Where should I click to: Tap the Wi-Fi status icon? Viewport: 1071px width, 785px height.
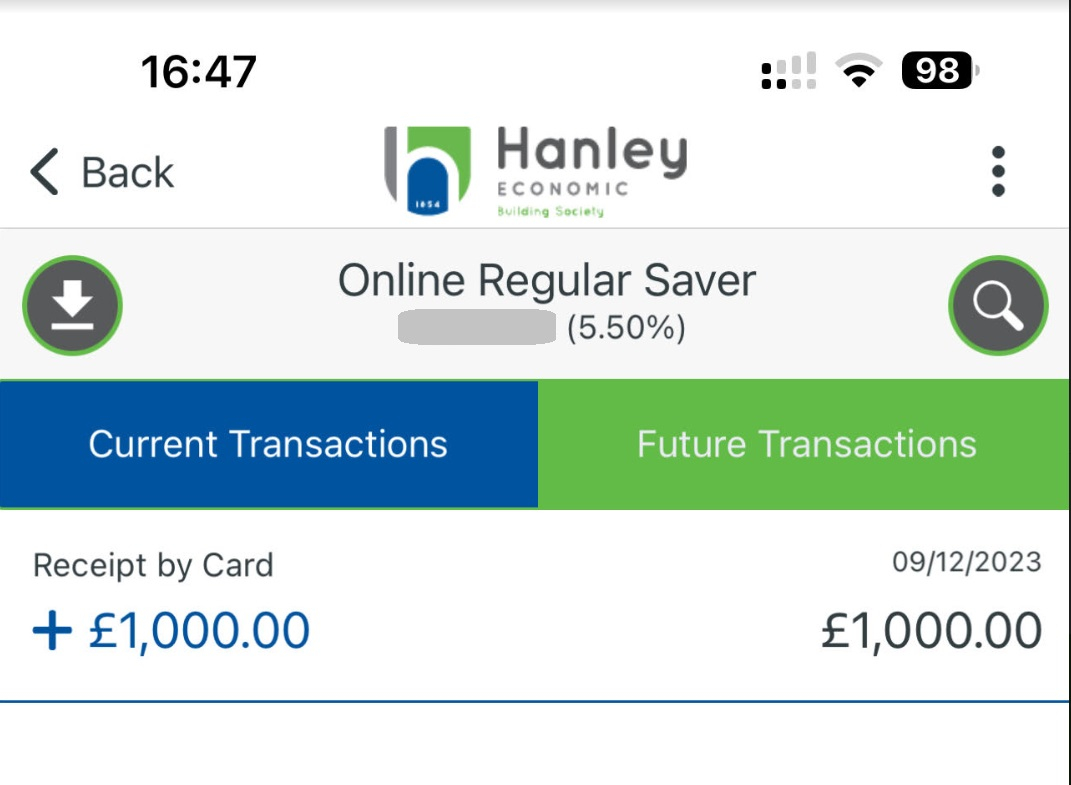click(859, 70)
